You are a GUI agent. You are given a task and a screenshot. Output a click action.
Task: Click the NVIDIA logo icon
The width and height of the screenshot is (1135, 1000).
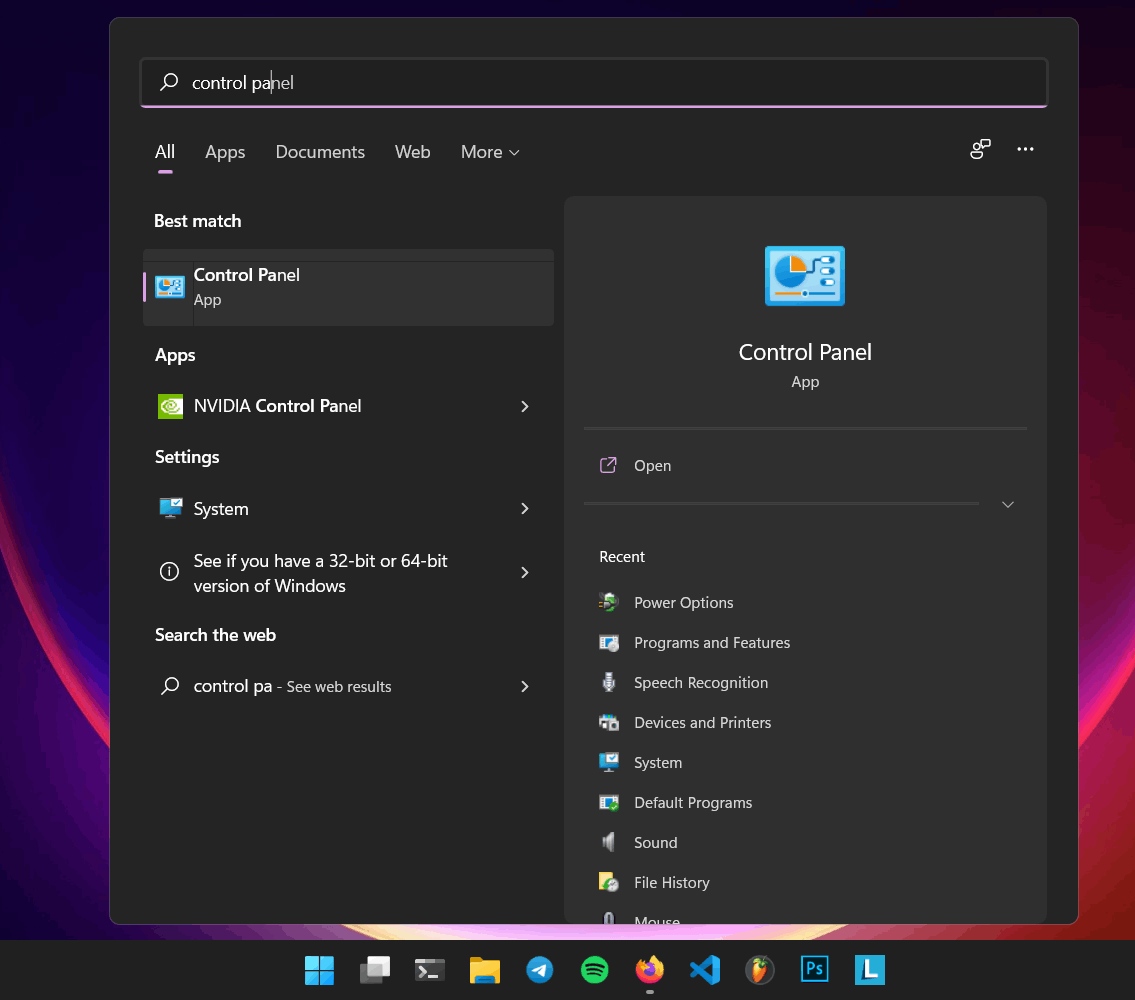tap(171, 406)
